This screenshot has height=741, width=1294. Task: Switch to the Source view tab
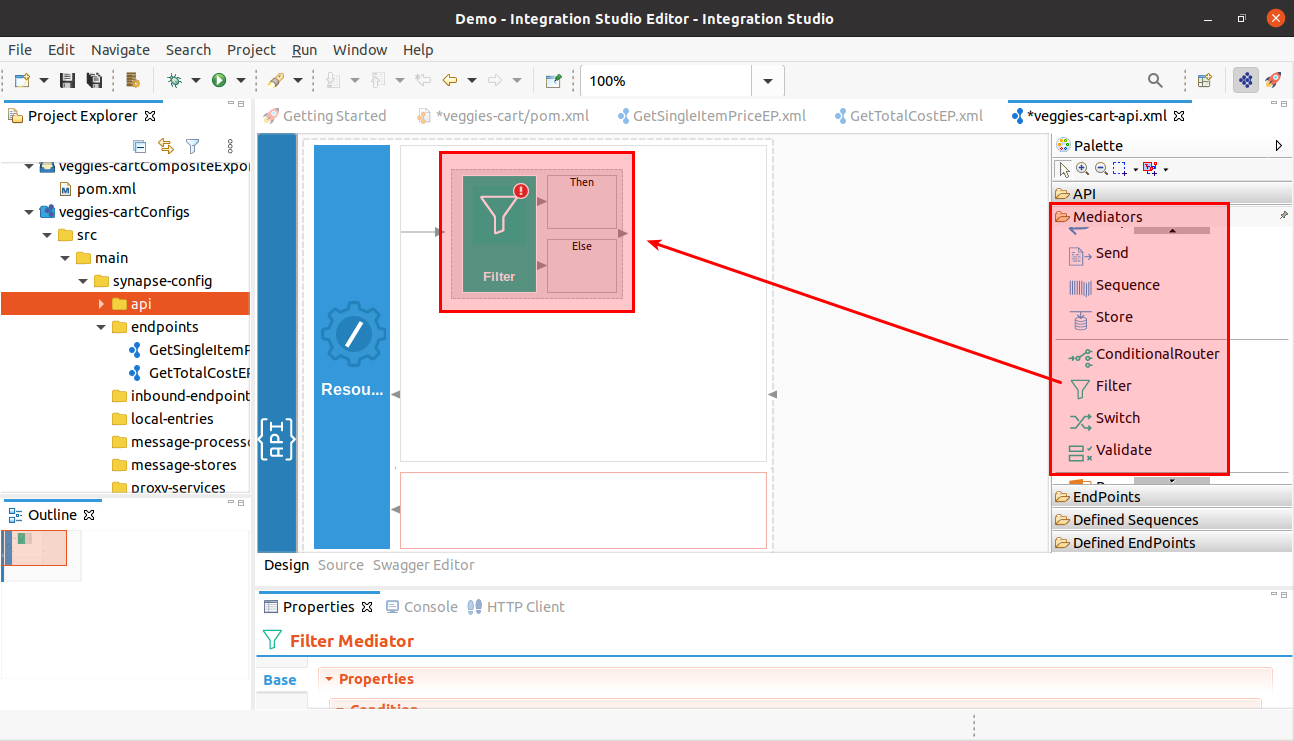(340, 565)
